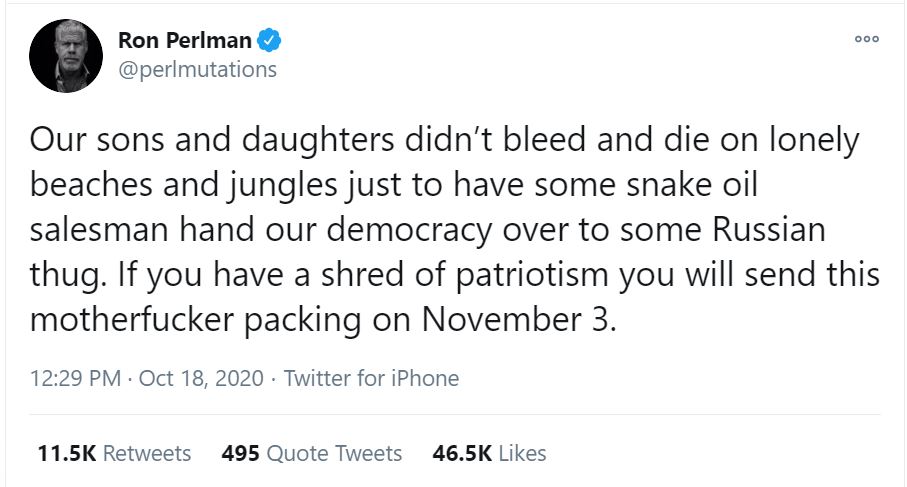Screen dimensions: 907x487
Task: Show who liked via Likes label
Action: pyautogui.click(x=521, y=453)
